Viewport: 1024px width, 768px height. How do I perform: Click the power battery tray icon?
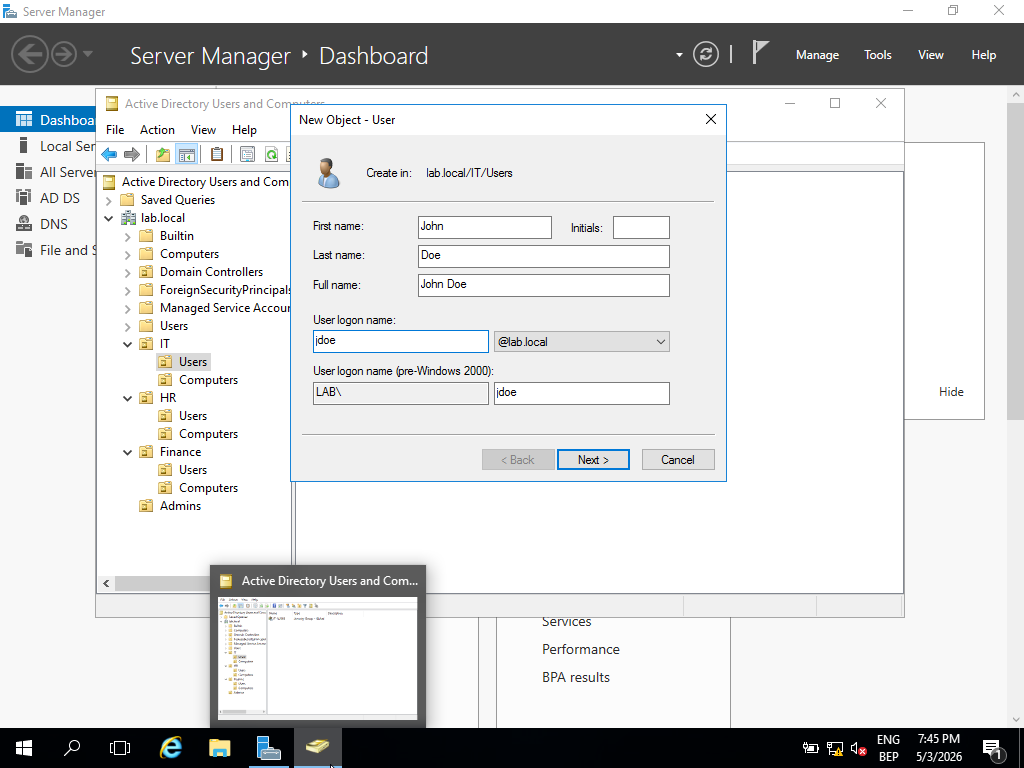[x=810, y=748]
